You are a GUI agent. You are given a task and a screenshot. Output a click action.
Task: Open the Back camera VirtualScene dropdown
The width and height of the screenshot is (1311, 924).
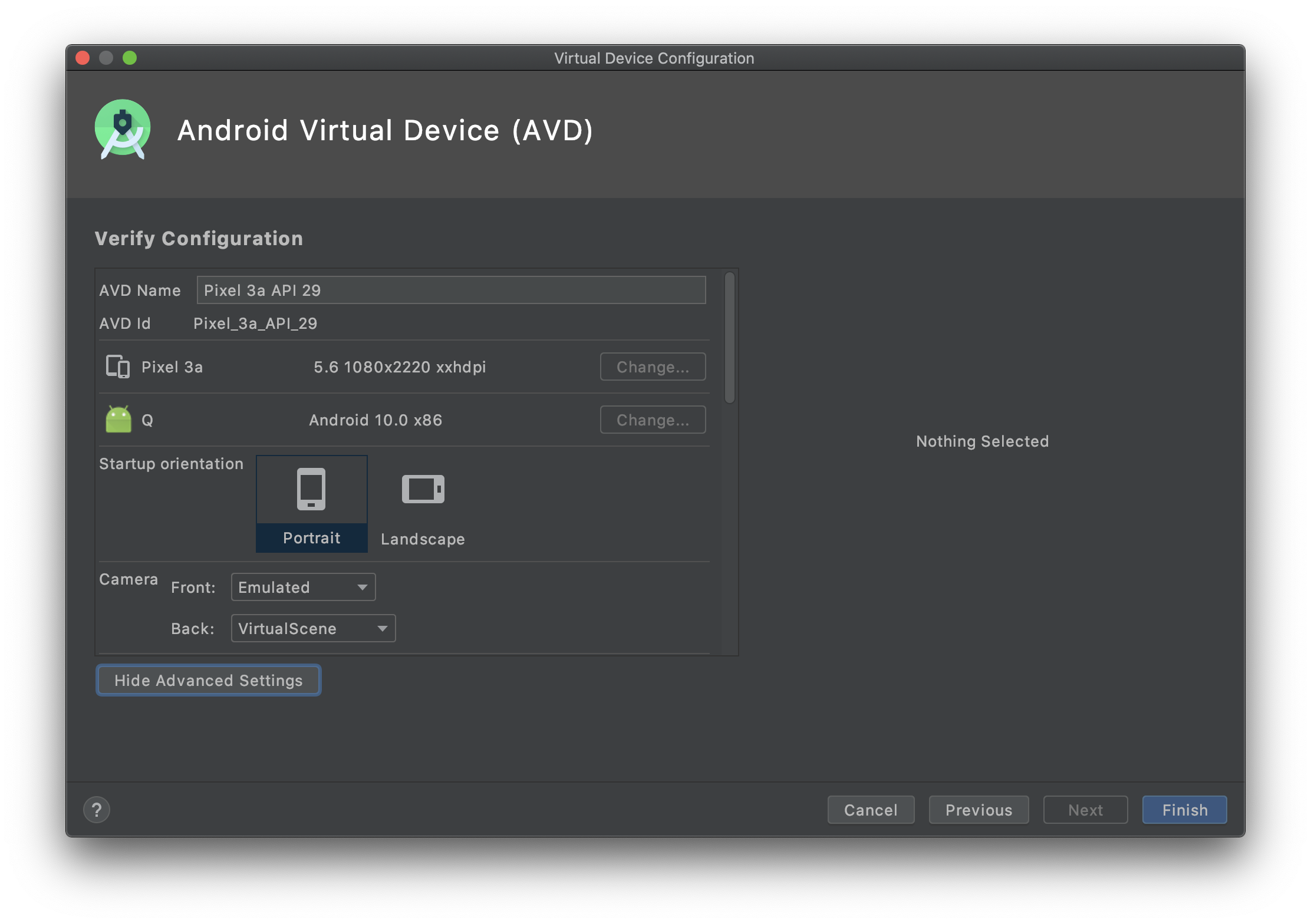coord(313,628)
